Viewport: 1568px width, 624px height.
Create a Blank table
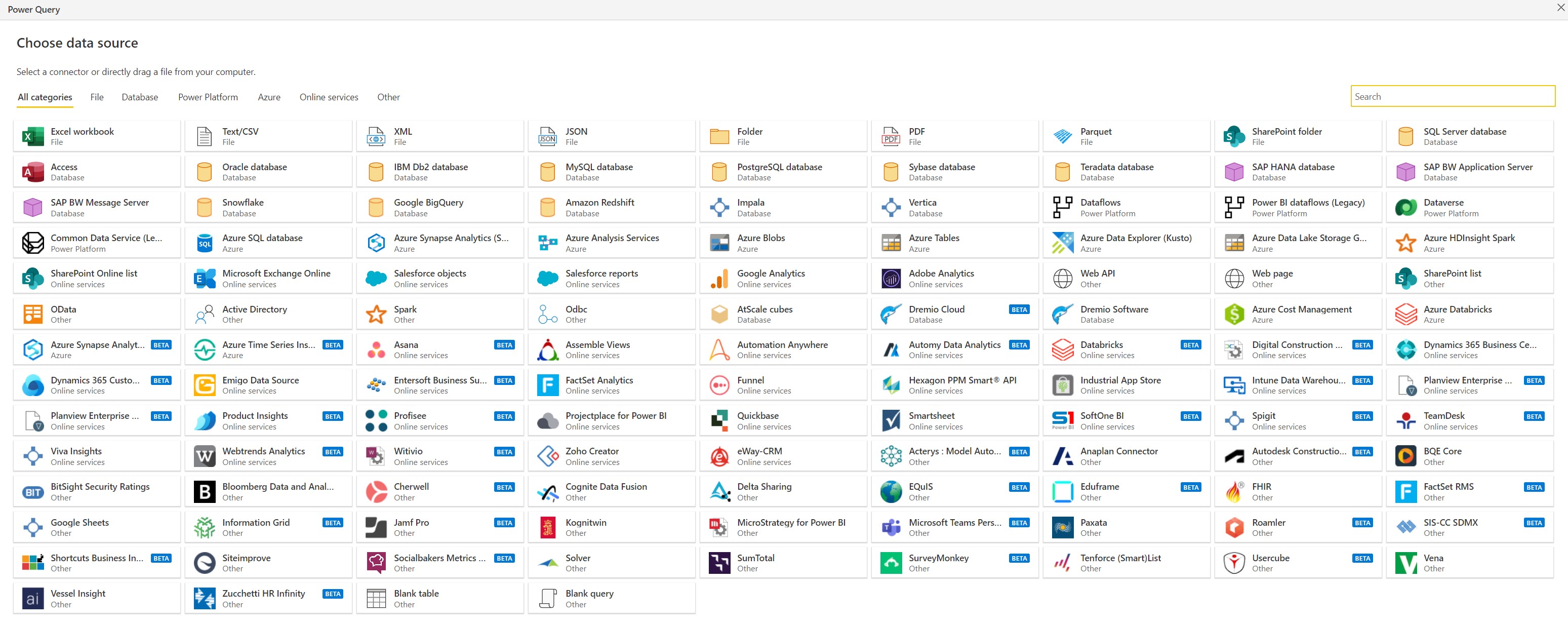tap(439, 597)
